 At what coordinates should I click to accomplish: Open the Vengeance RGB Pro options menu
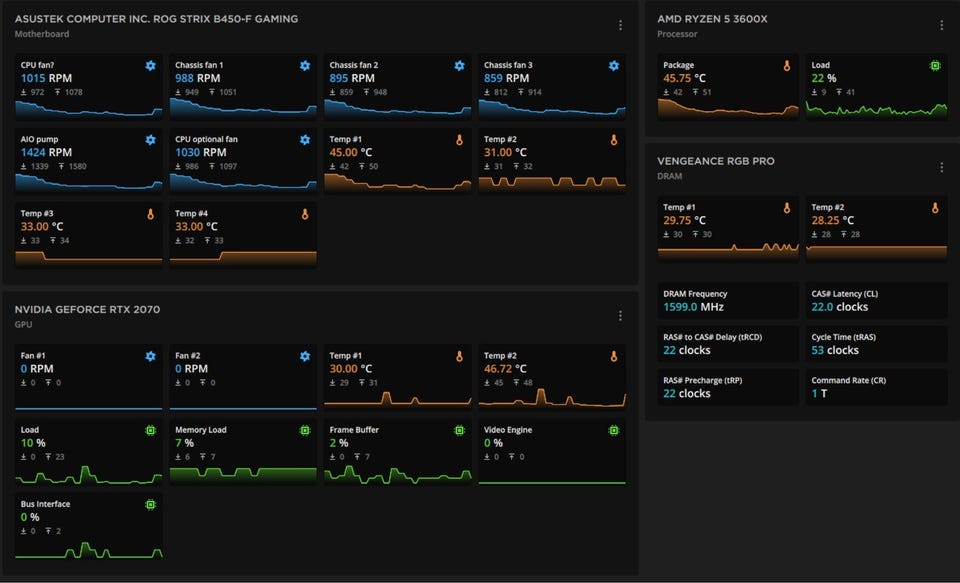click(941, 167)
